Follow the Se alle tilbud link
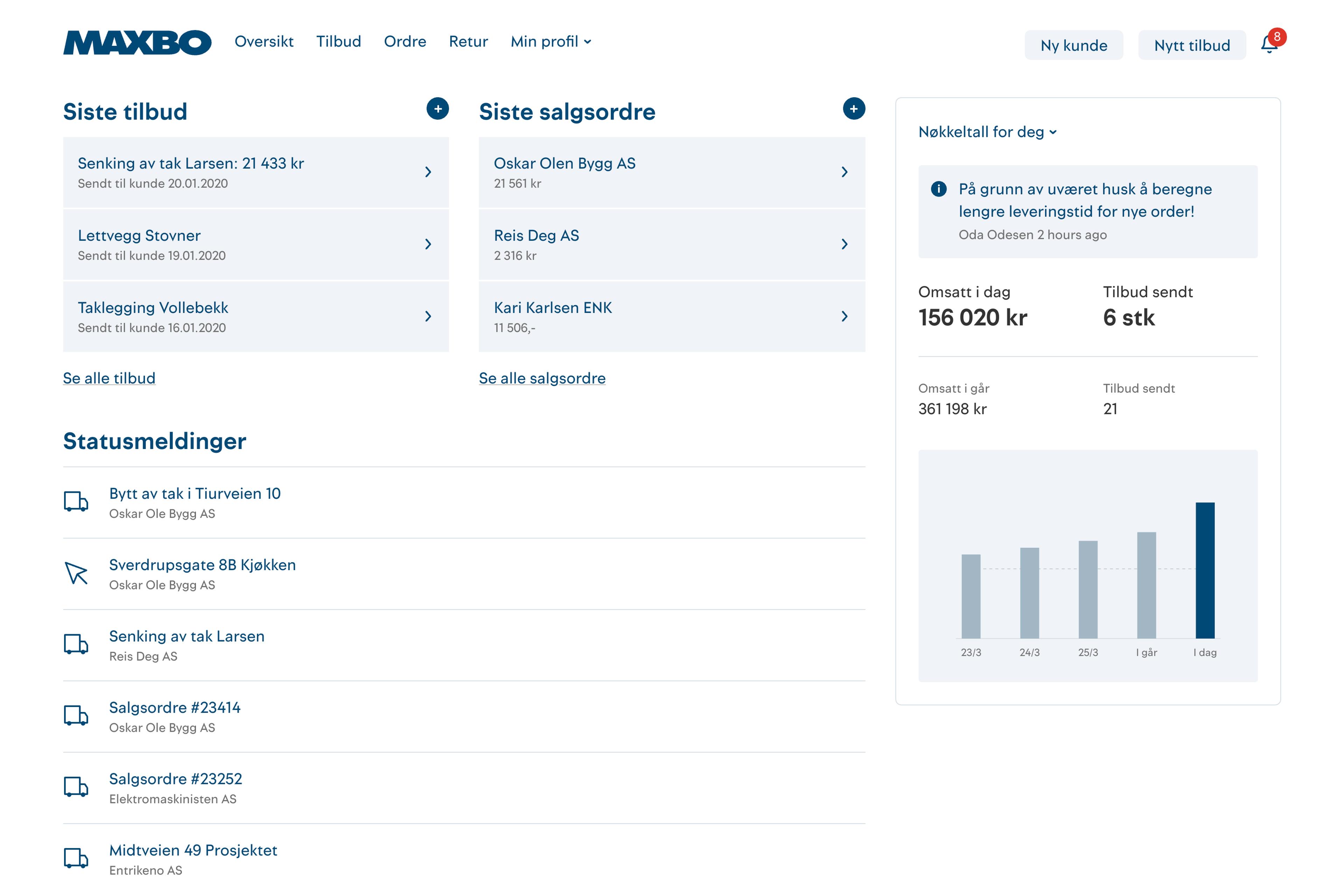 coord(109,378)
